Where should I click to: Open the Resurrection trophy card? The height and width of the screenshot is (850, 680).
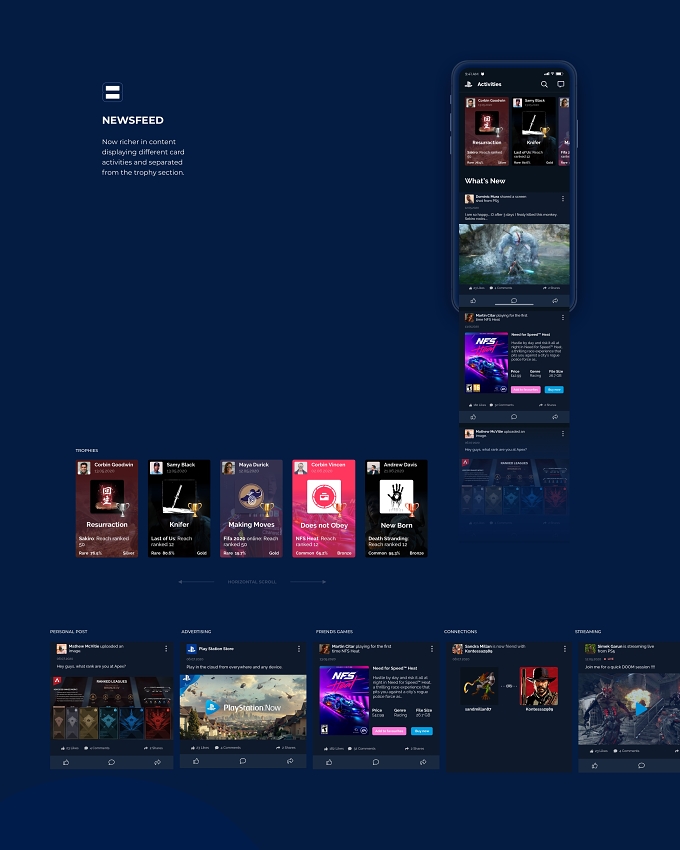click(x=107, y=508)
